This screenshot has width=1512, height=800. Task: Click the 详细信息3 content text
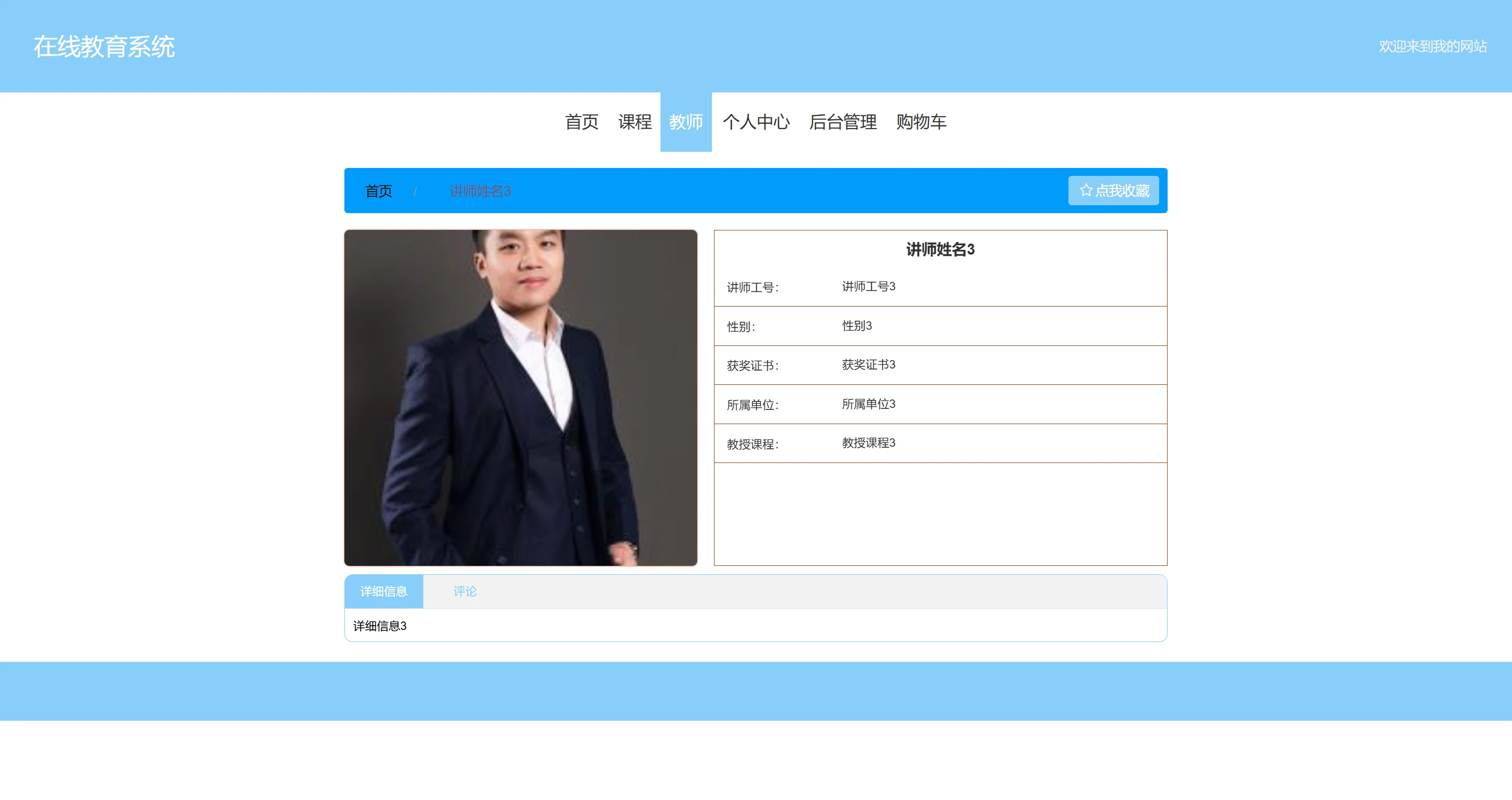point(380,626)
